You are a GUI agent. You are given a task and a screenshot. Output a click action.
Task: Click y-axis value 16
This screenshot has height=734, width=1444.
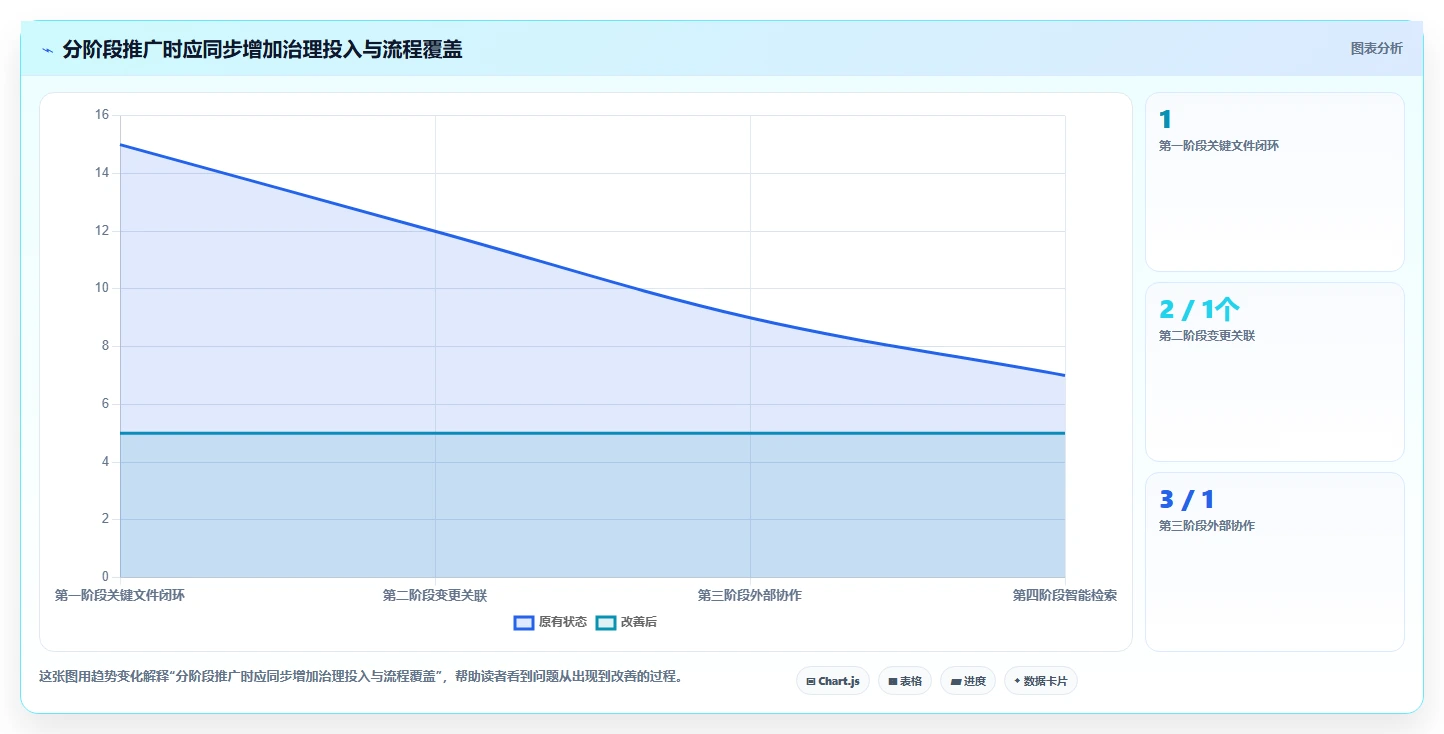pos(102,115)
